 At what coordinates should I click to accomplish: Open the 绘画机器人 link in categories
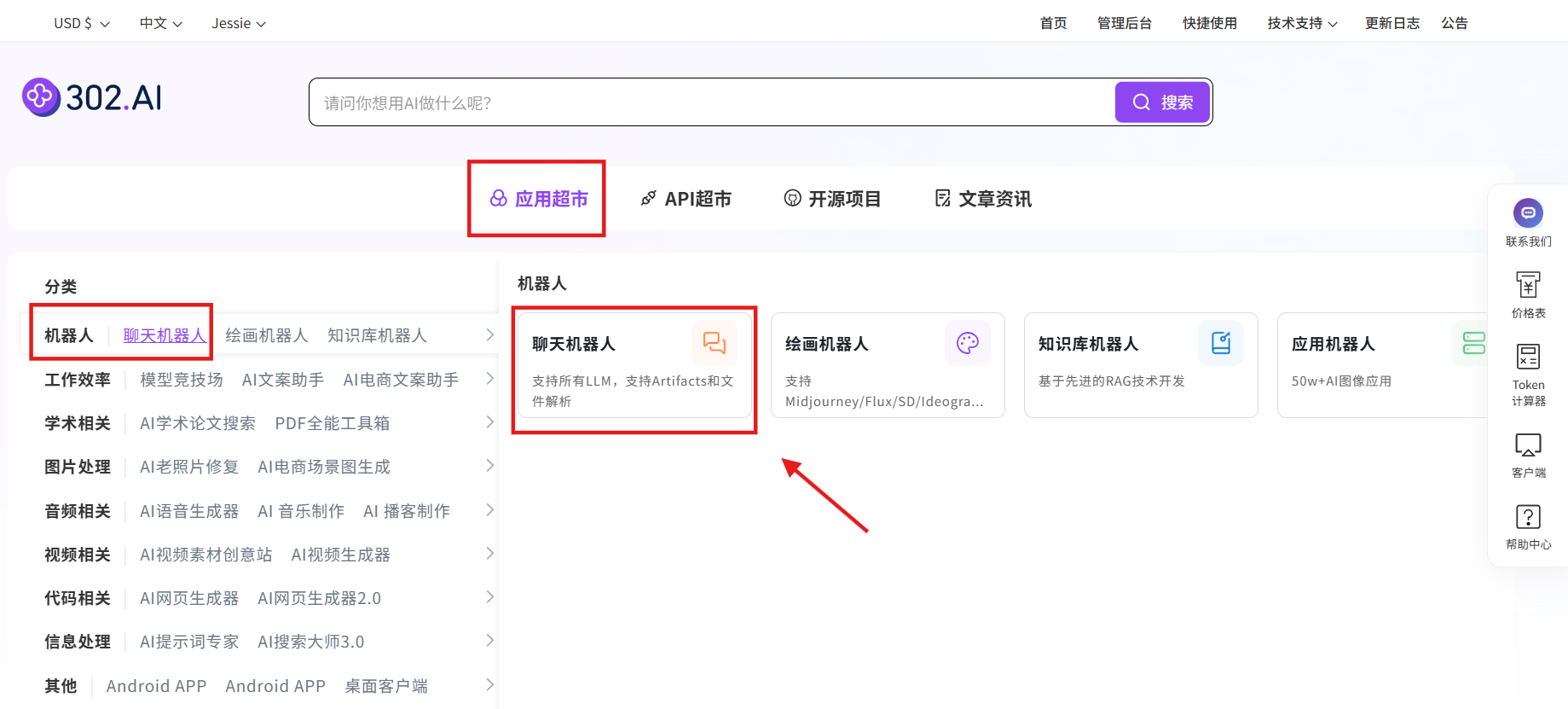267,335
